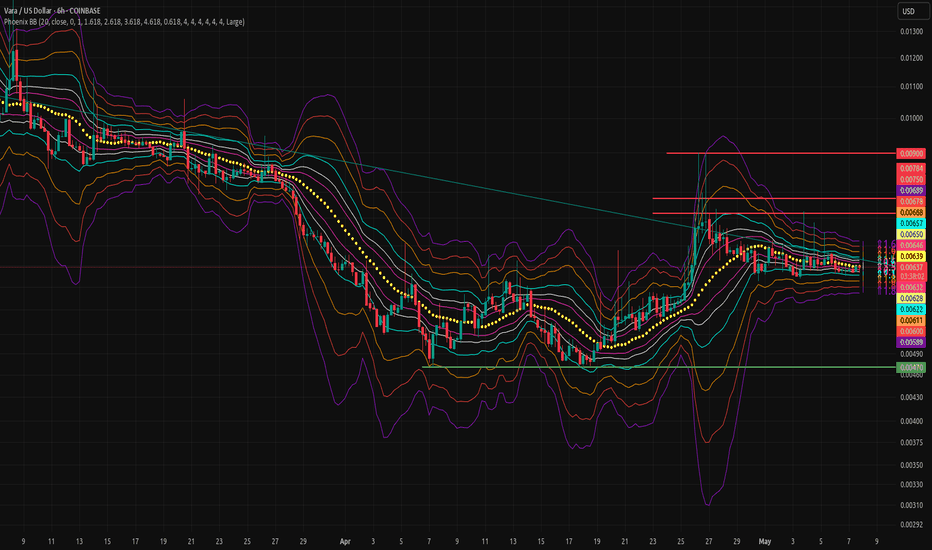Select the green support line at 0.00470
This screenshot has width=932, height=550.
[658, 367]
